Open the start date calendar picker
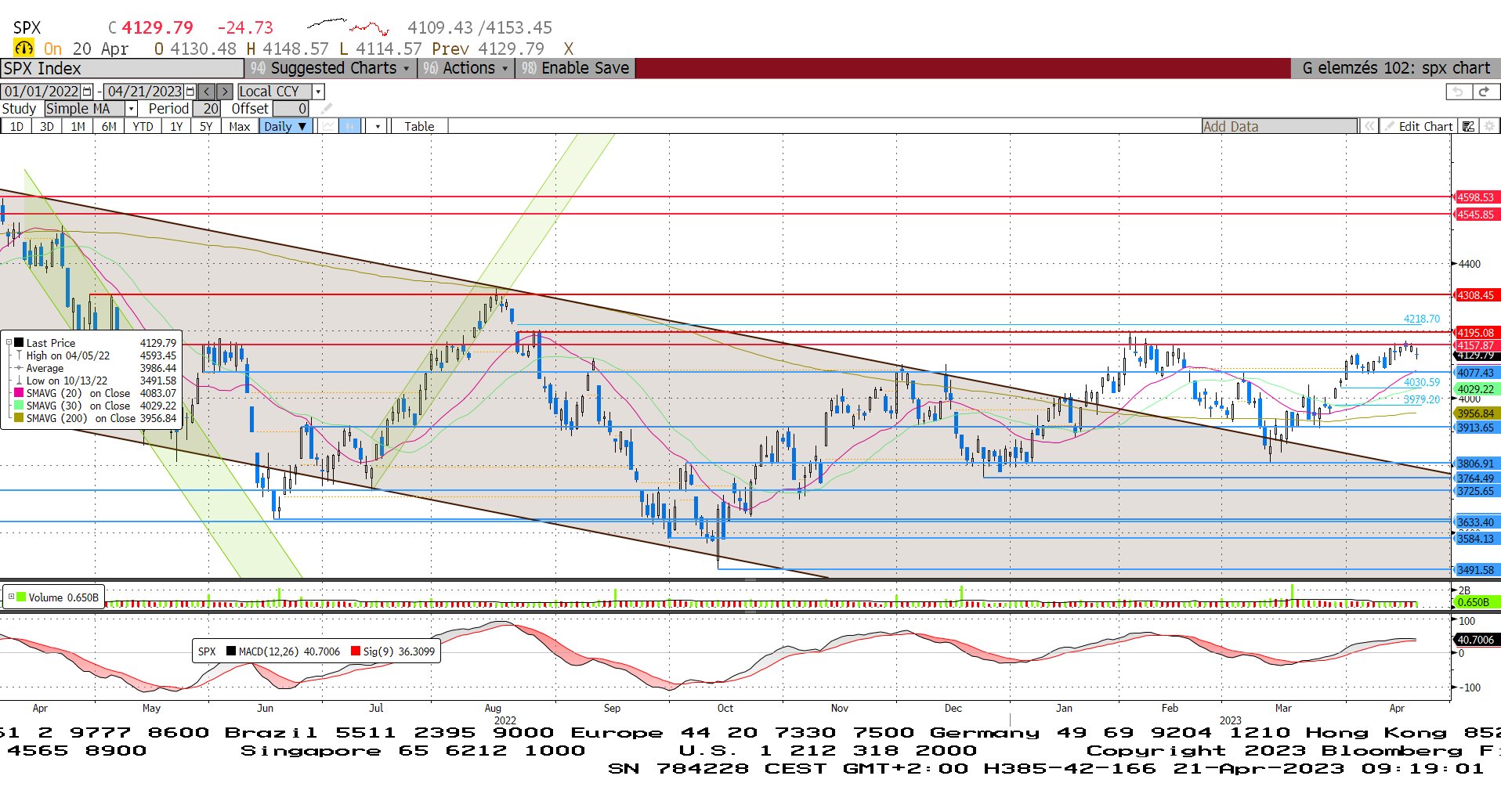Viewport: 1501px width, 812px height. tap(87, 92)
